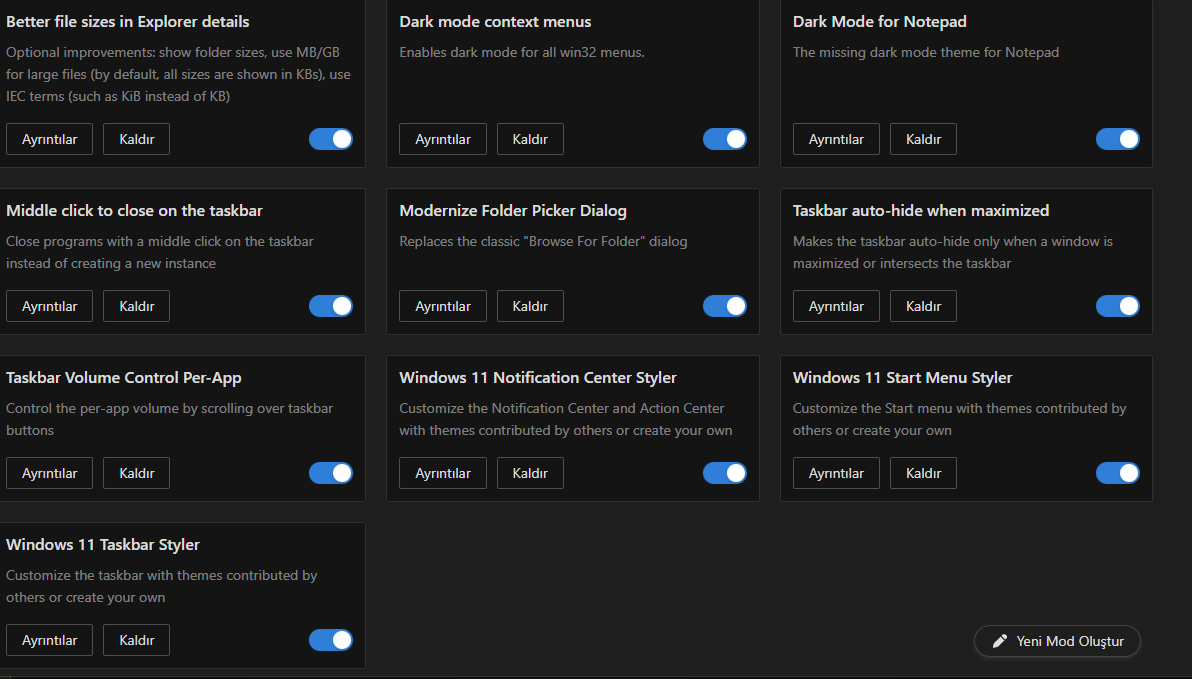Click 'Close programs with a middle click' description

[160, 252]
